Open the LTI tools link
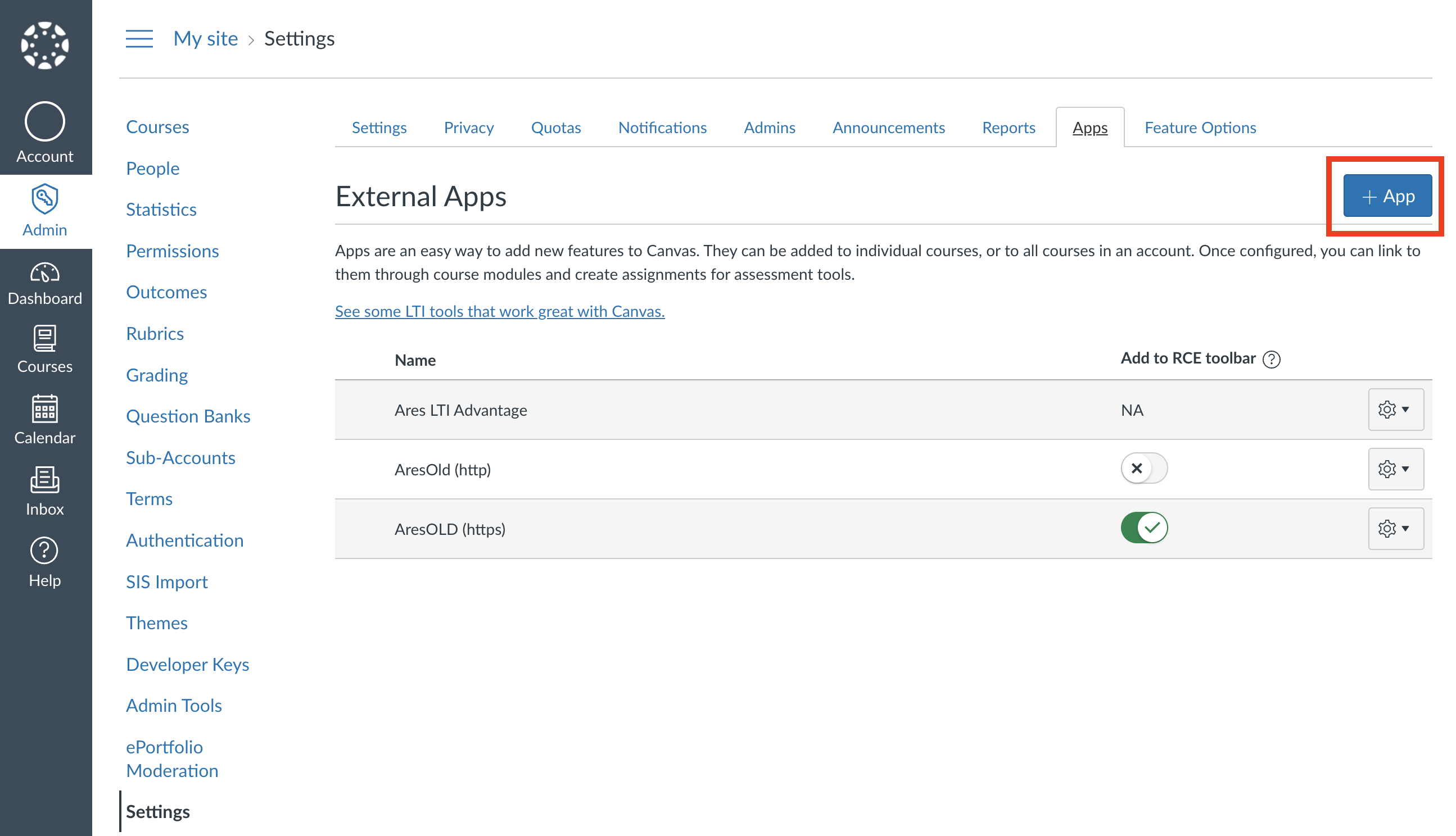 499,311
